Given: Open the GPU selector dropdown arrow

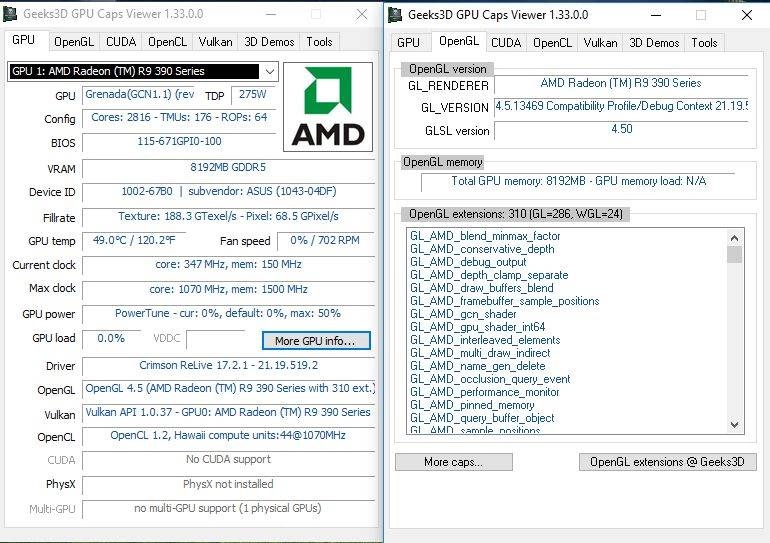Looking at the screenshot, I should [x=270, y=71].
